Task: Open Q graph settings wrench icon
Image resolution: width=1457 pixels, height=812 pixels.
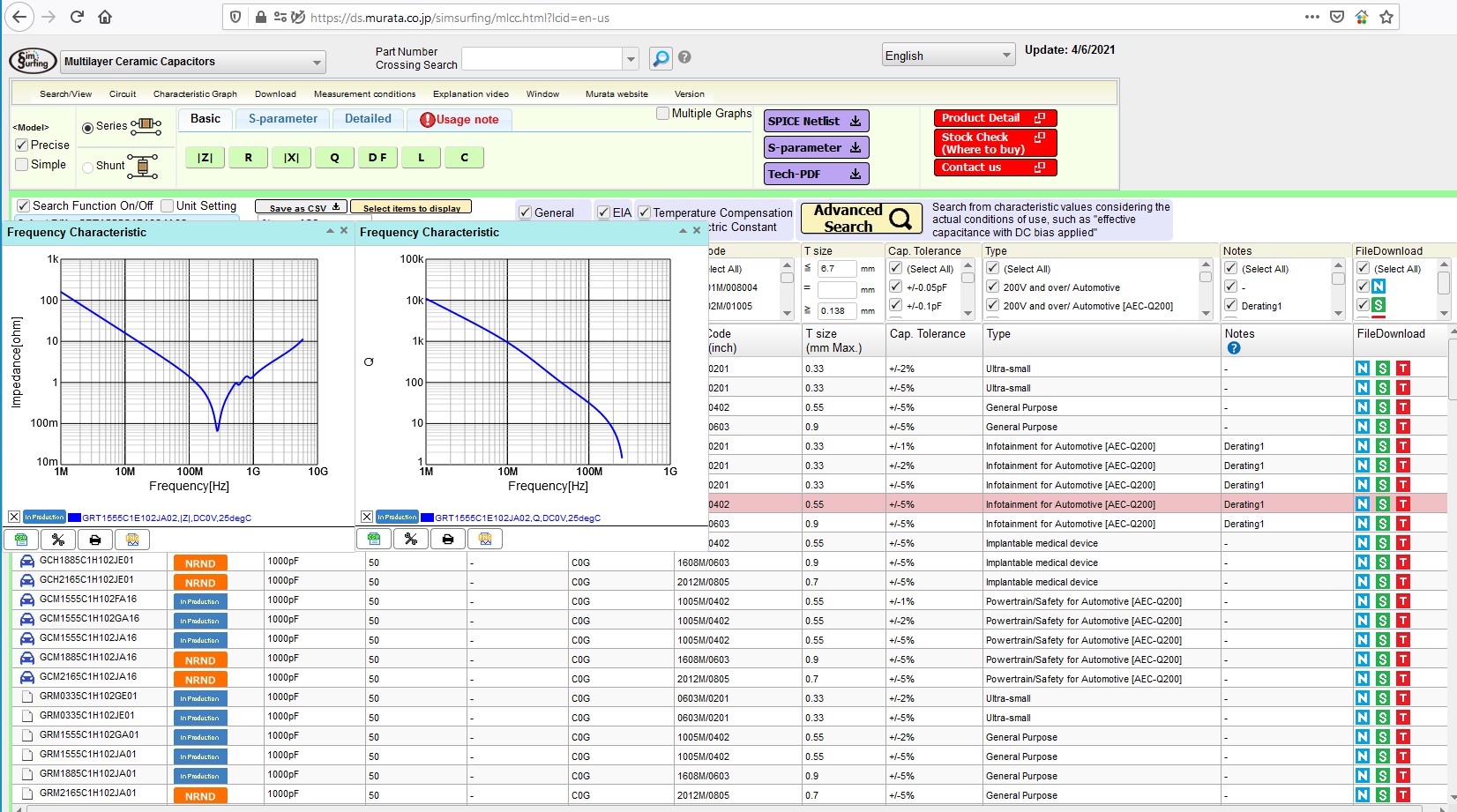Action: (411, 539)
